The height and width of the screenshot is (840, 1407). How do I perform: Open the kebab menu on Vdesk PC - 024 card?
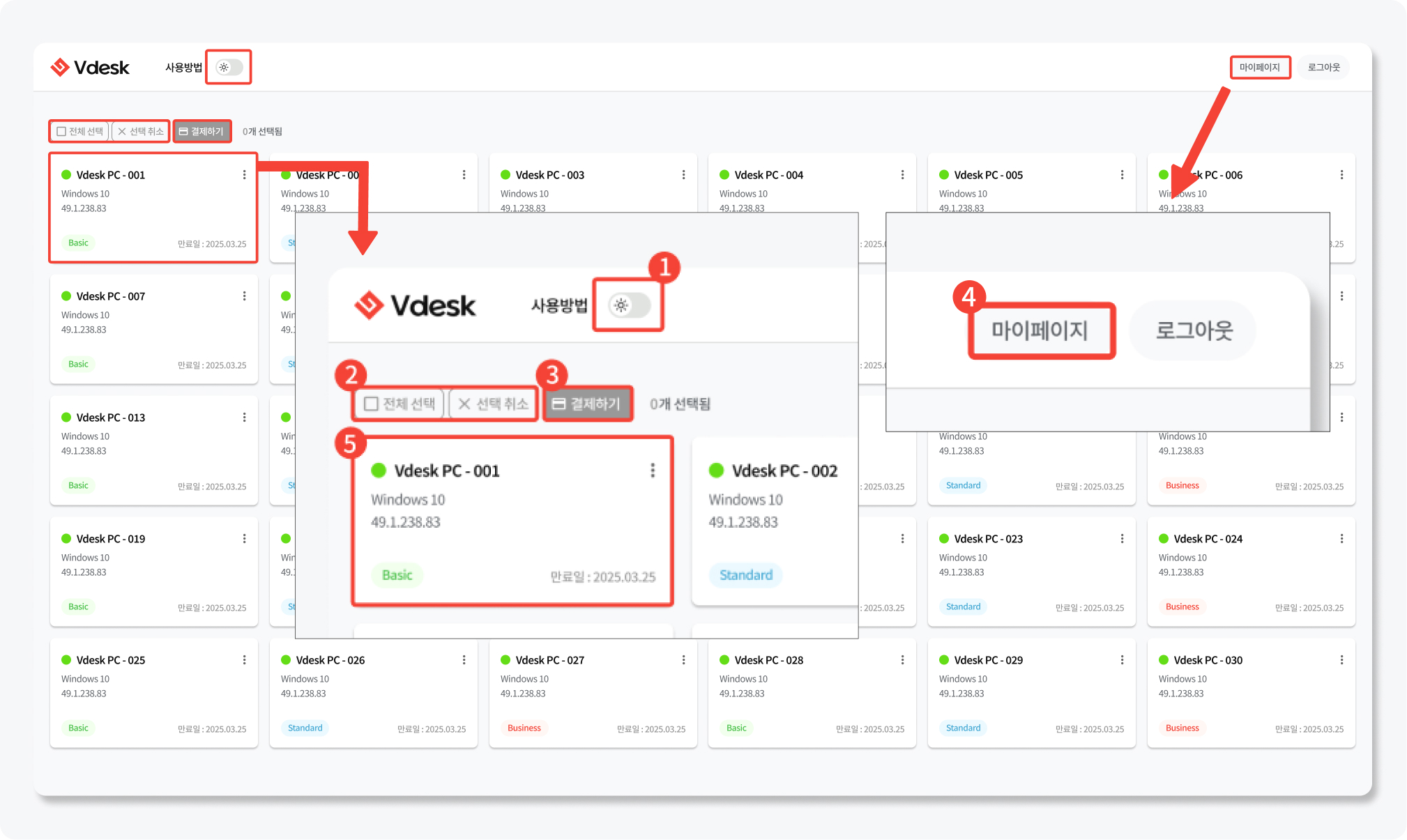[x=1341, y=539]
